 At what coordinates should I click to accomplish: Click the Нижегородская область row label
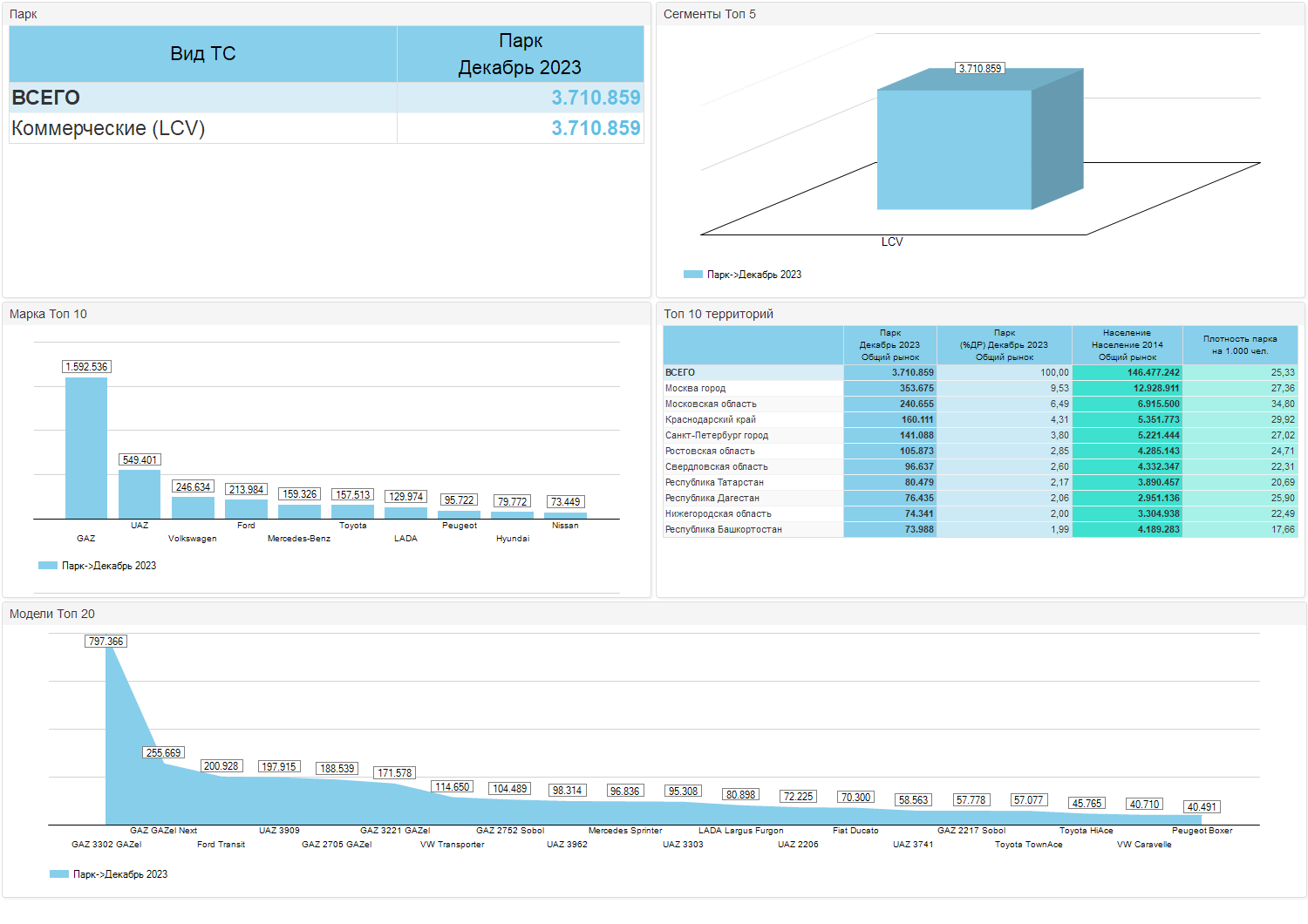pyautogui.click(x=718, y=514)
